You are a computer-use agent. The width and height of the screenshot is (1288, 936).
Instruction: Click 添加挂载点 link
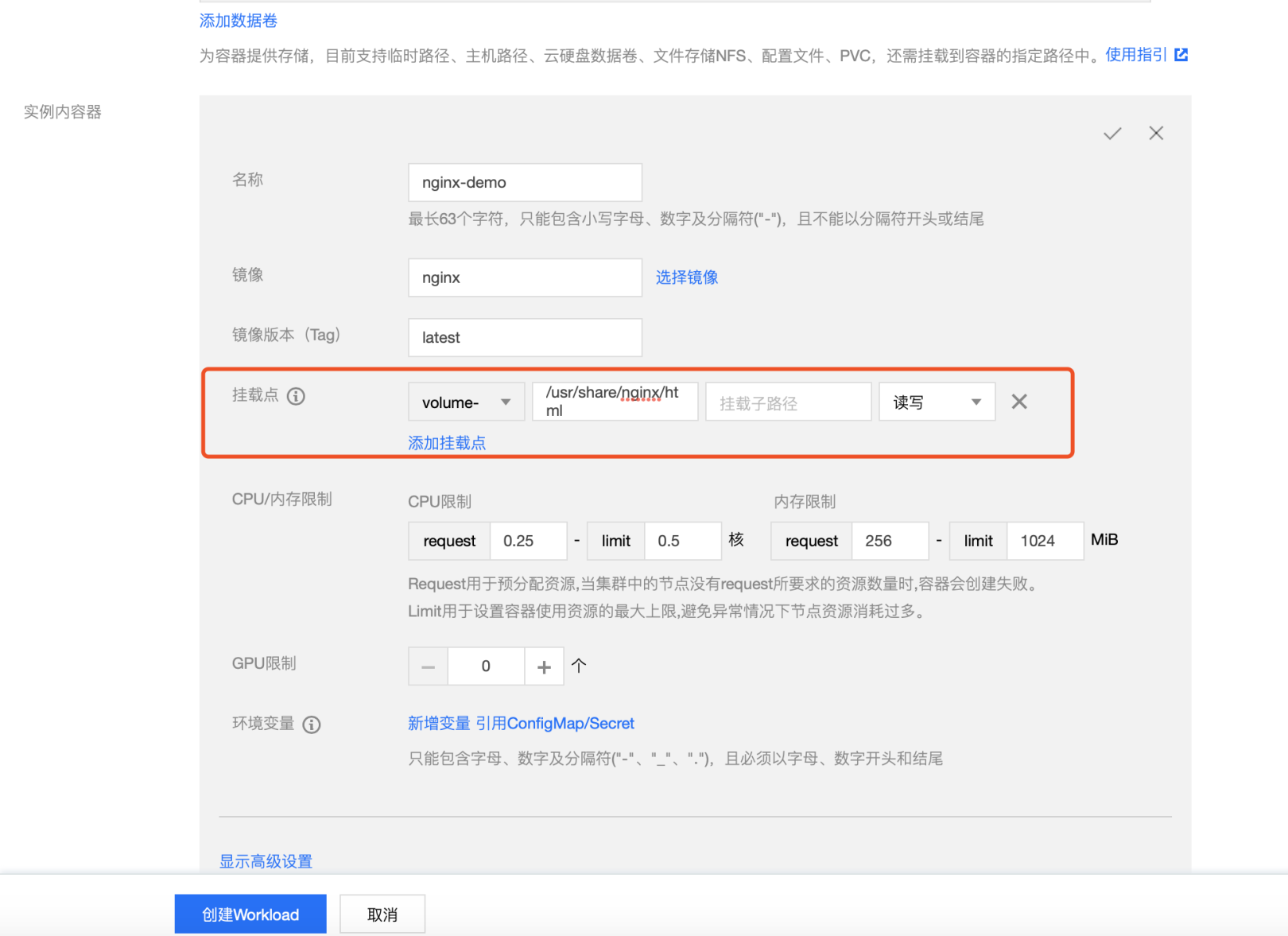click(447, 444)
